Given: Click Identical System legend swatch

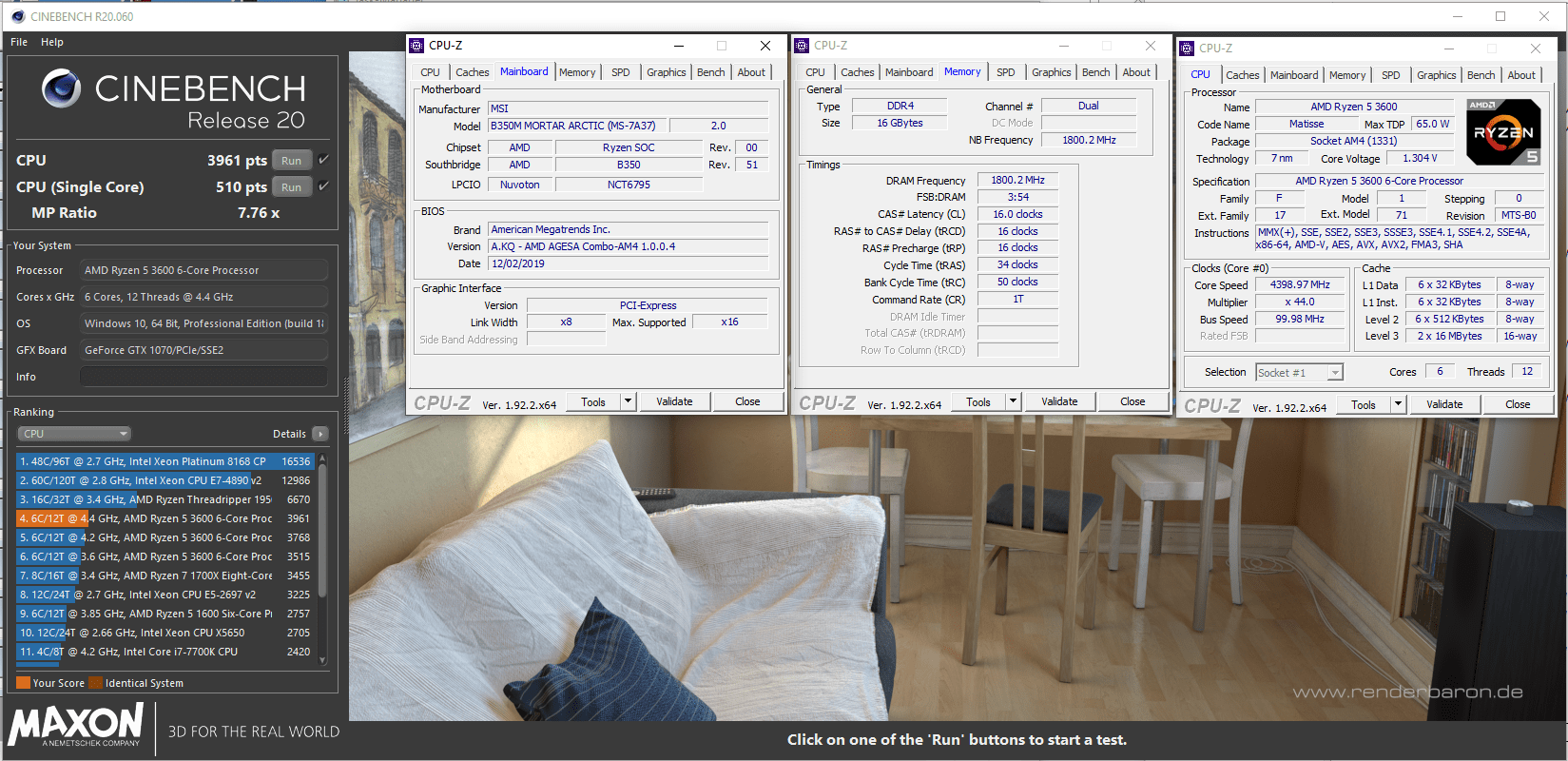Looking at the screenshot, I should [95, 683].
